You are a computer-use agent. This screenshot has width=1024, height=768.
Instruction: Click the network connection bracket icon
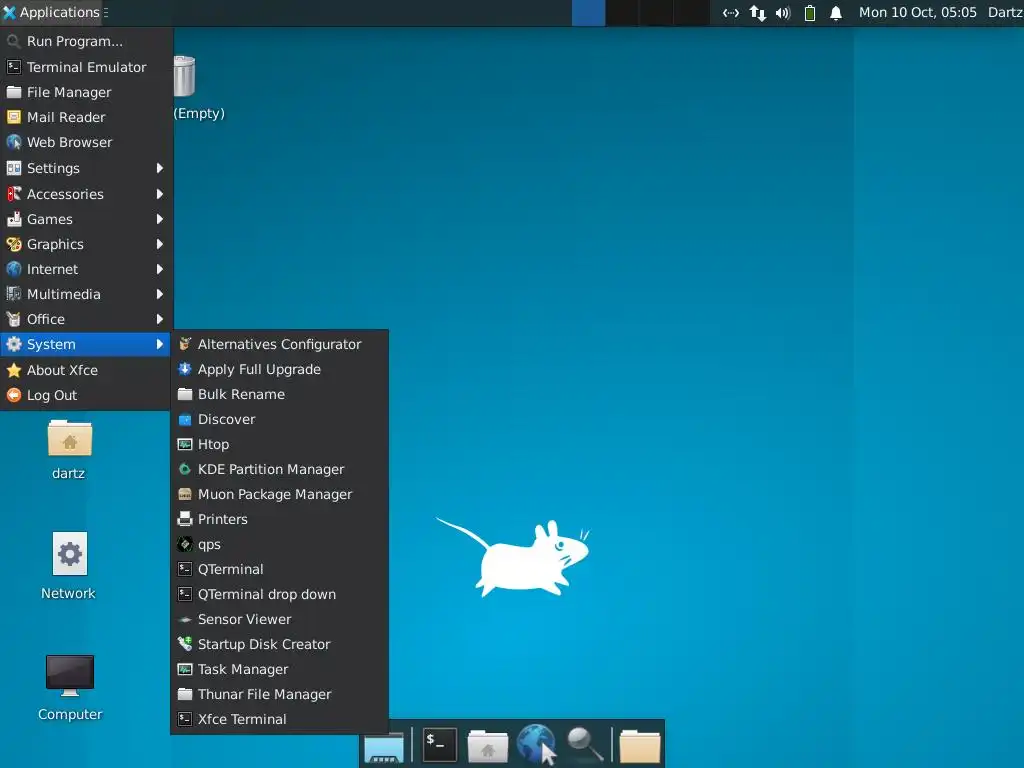(731, 12)
